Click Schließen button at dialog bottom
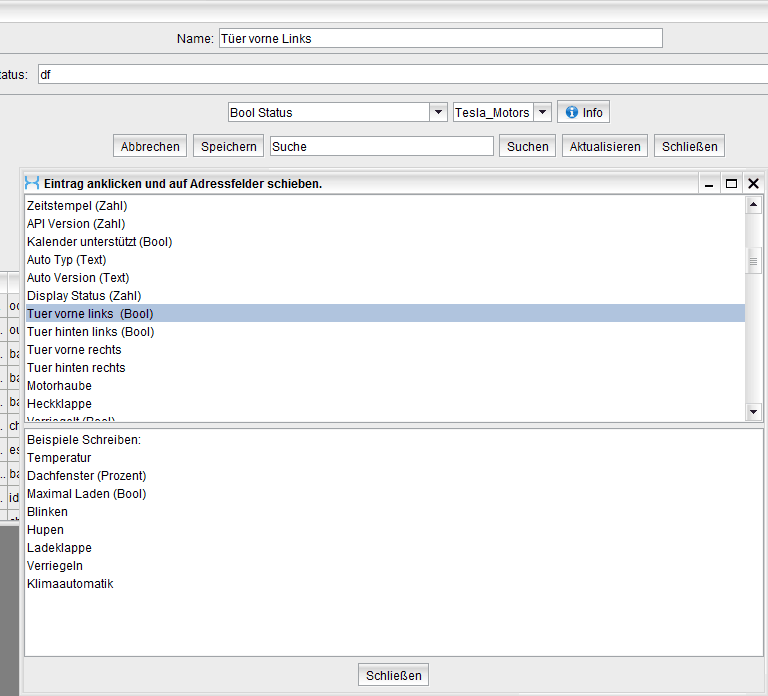Image resolution: width=768 pixels, height=696 pixels. 393,675
